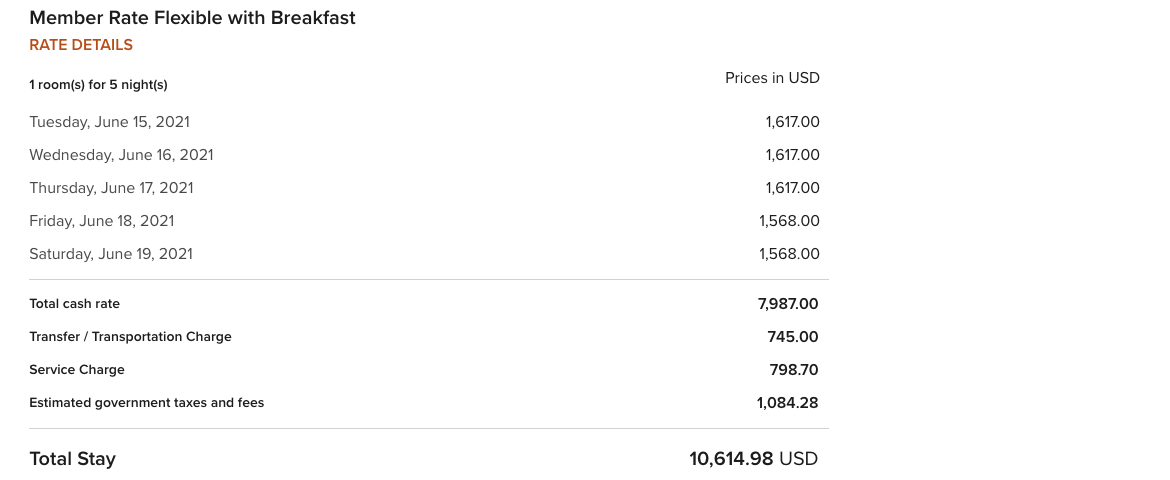This screenshot has width=1170, height=480.
Task: Click the Service Charge label
Action: point(77,370)
